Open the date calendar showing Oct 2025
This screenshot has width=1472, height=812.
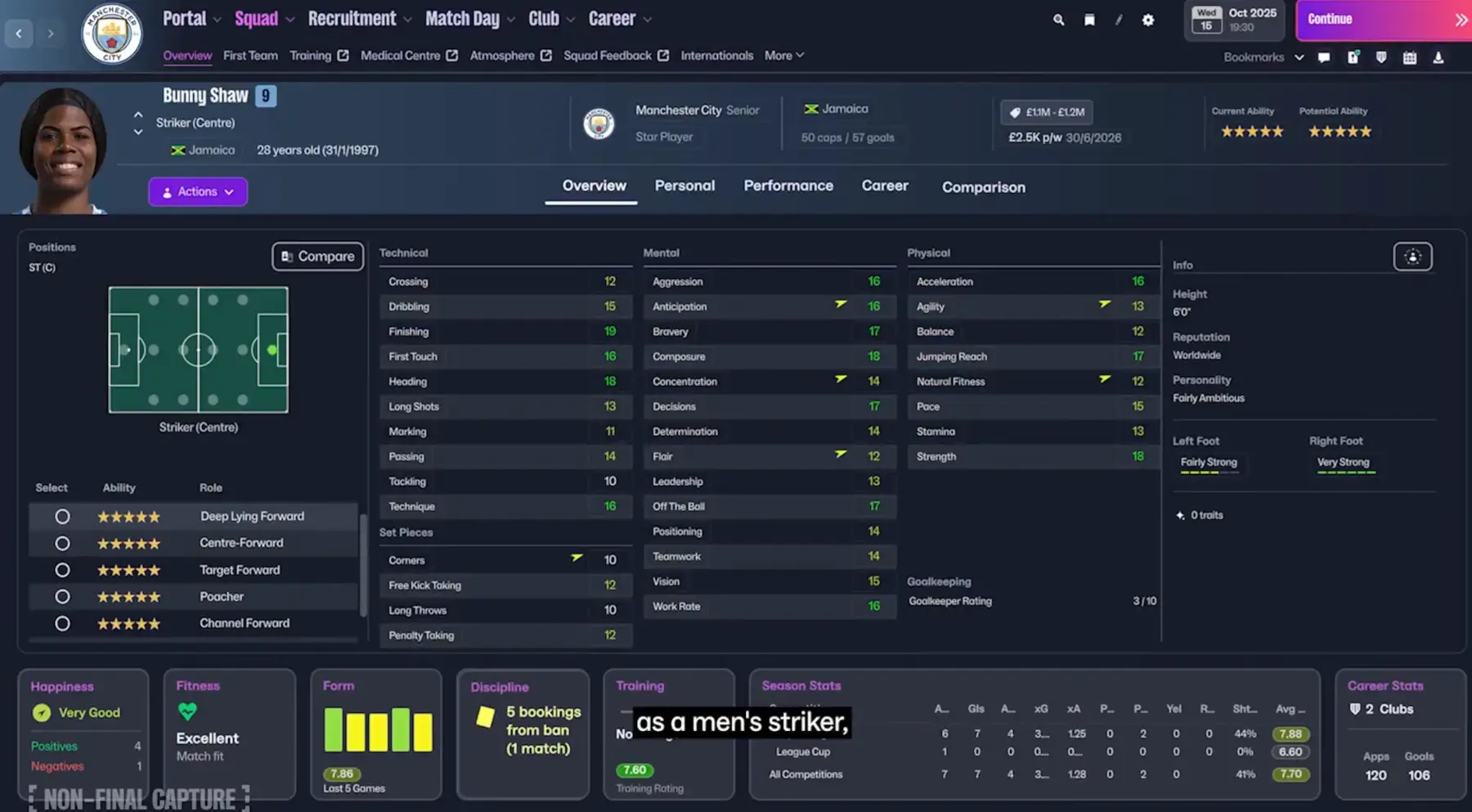[1234, 20]
